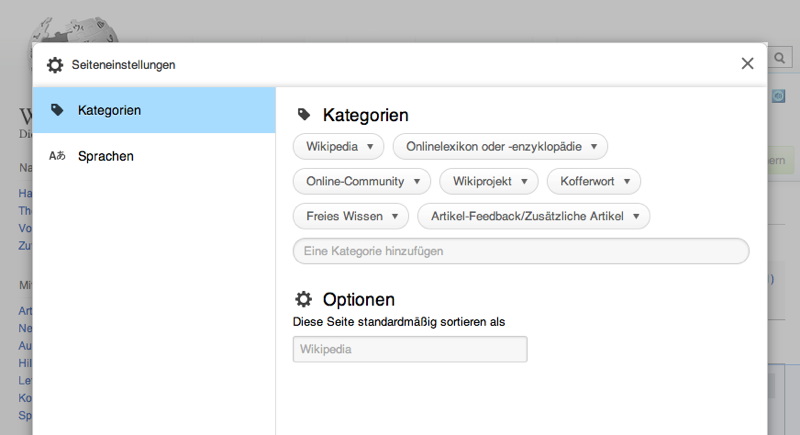
Task: Open the Wikipedia category dropdown arrow
Action: pyautogui.click(x=370, y=147)
